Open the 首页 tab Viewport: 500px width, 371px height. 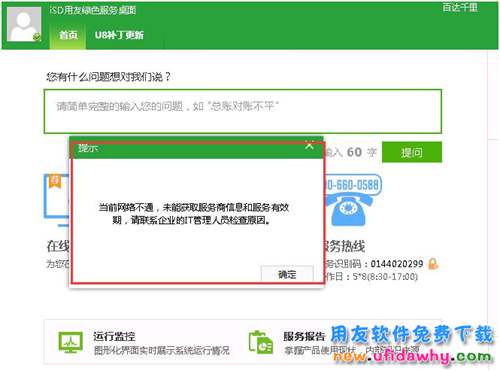point(68,35)
